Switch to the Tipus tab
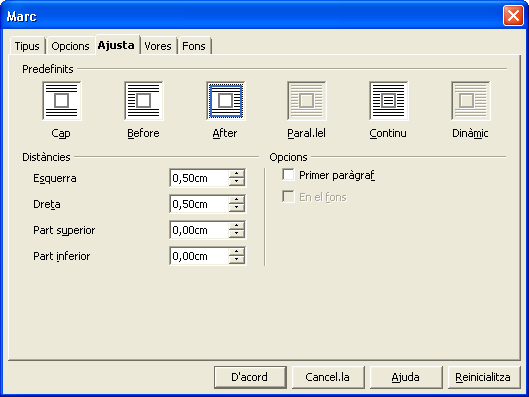This screenshot has width=529, height=397. (27, 46)
